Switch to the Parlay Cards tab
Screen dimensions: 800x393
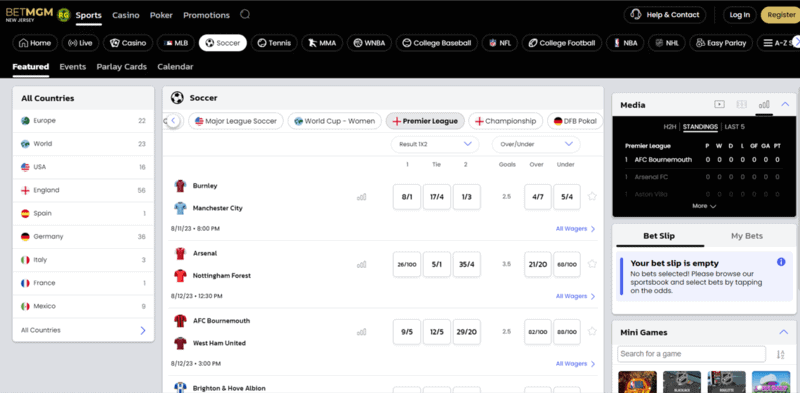(121, 67)
